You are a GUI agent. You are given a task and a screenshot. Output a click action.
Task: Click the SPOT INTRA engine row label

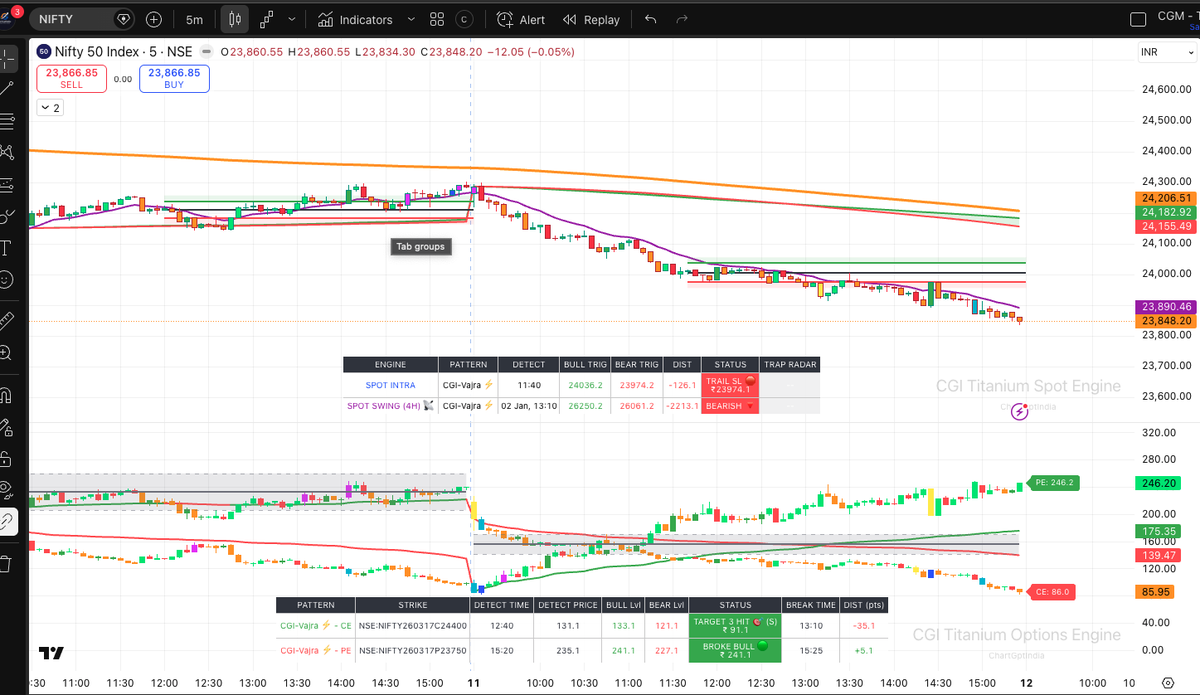tap(390, 384)
